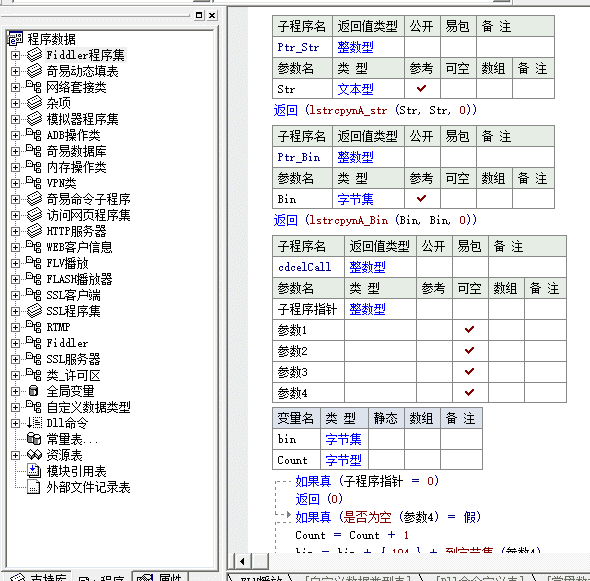Toggle 公开 cell for Ptr_Str subroutine
The image size is (590, 581).
point(422,47)
